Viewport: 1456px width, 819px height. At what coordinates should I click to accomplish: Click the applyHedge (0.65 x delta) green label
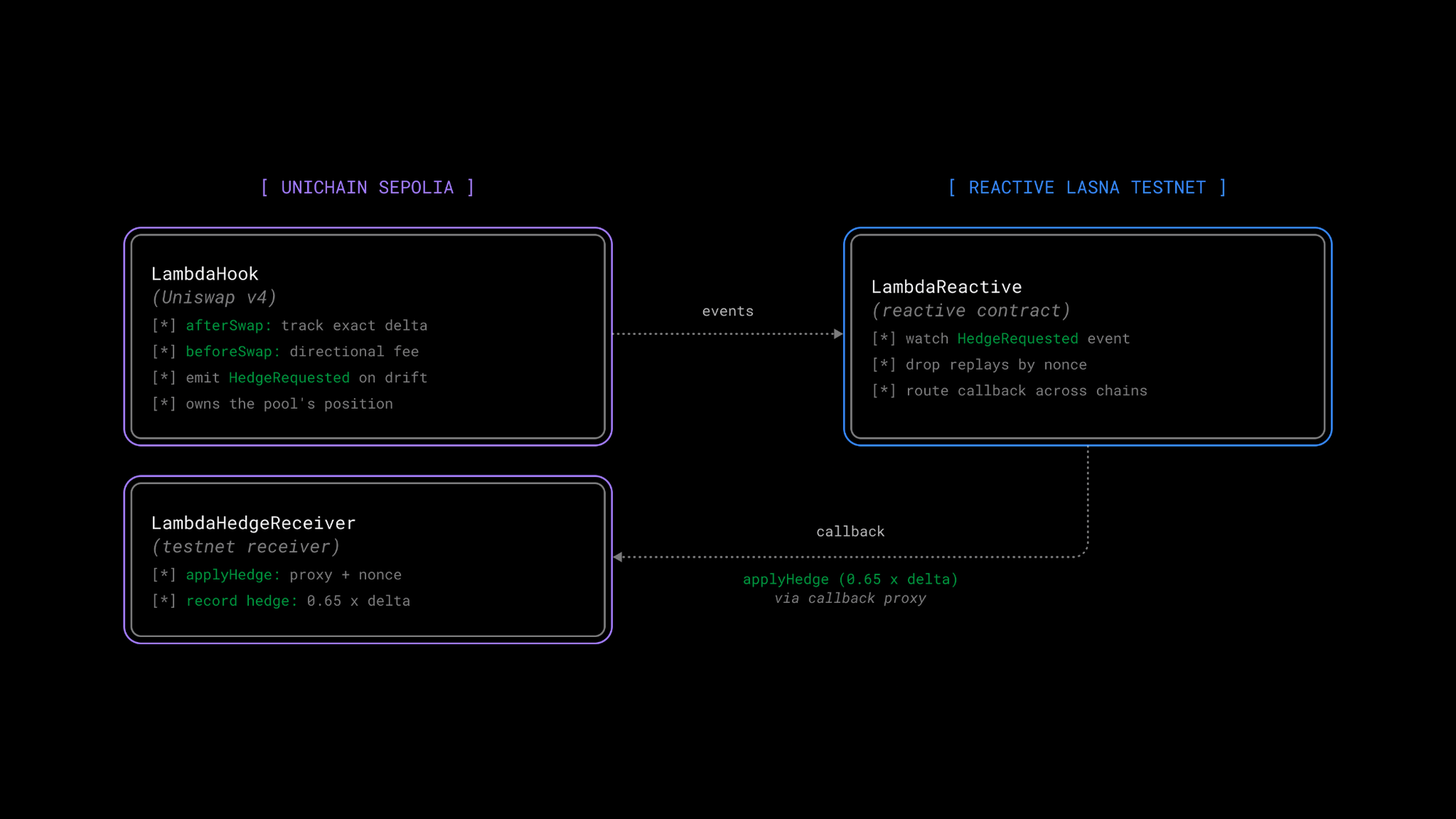click(x=850, y=579)
